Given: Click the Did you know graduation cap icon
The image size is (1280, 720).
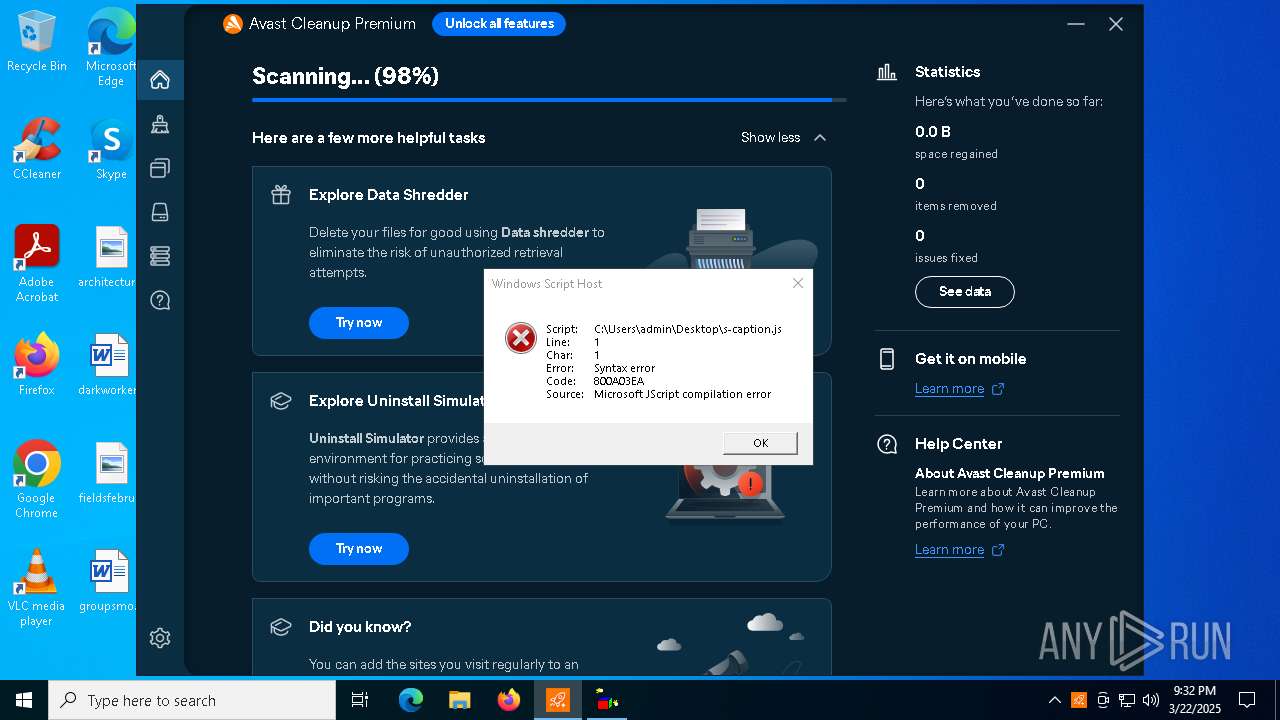Looking at the screenshot, I should click(x=281, y=627).
